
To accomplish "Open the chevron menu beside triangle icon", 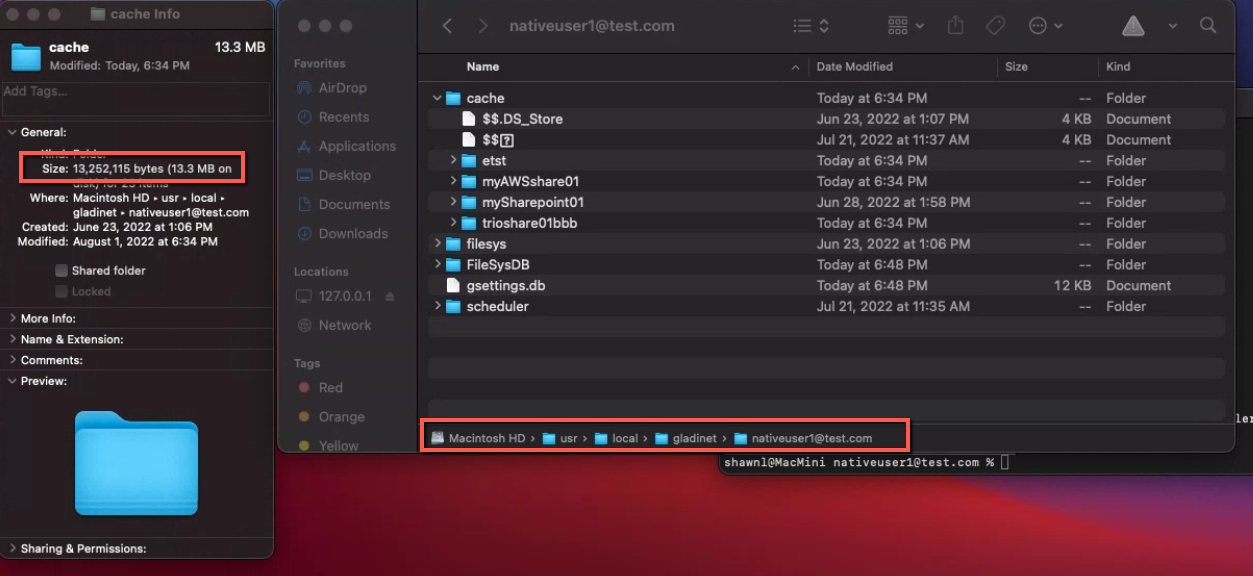I will point(1173,26).
